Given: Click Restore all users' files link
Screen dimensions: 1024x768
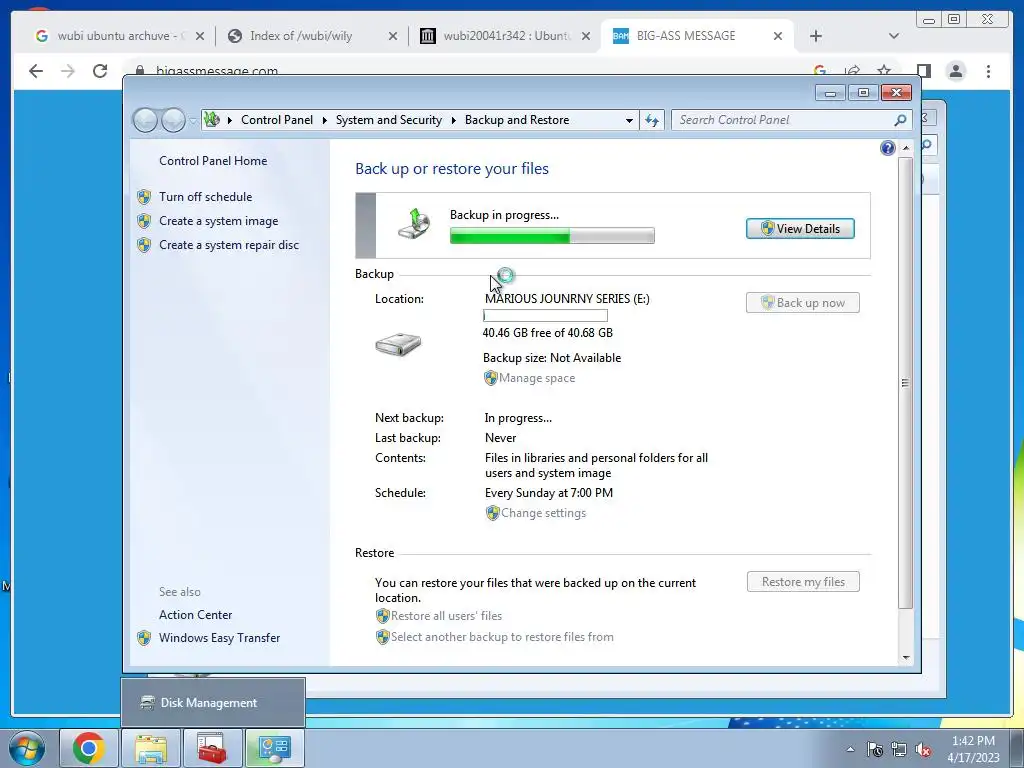Looking at the screenshot, I should 446,616.
